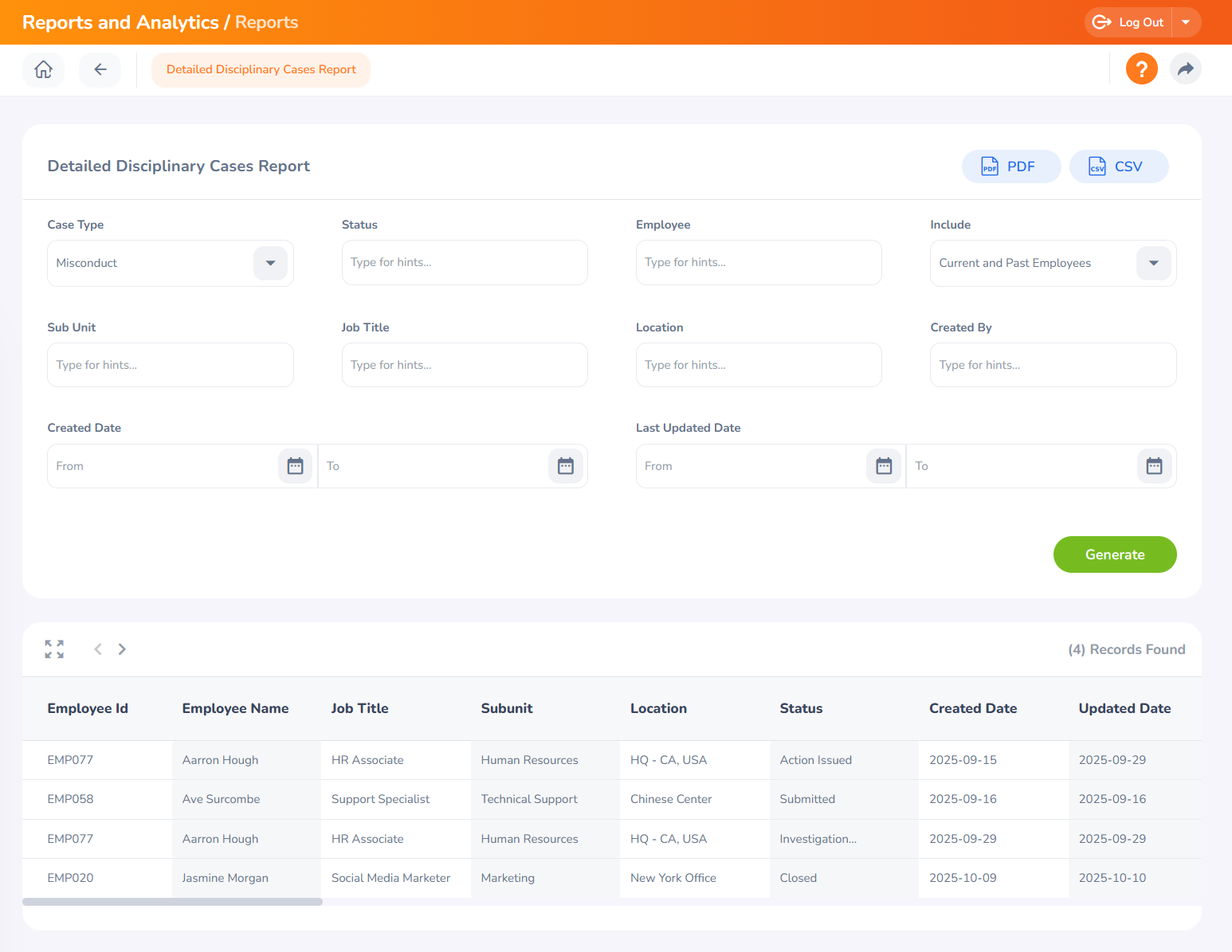Click the Employee hints input field
The width and height of the screenshot is (1232, 952).
(758, 262)
